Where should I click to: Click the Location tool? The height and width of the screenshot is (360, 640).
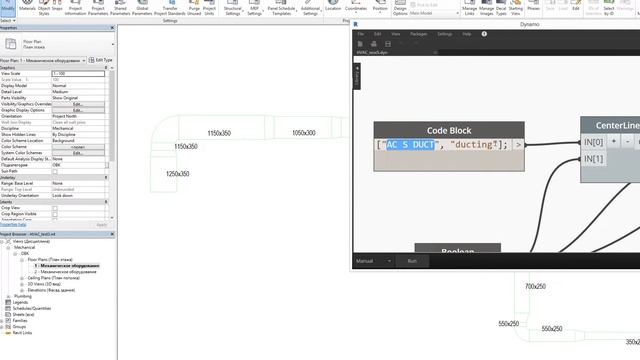coord(333,6)
